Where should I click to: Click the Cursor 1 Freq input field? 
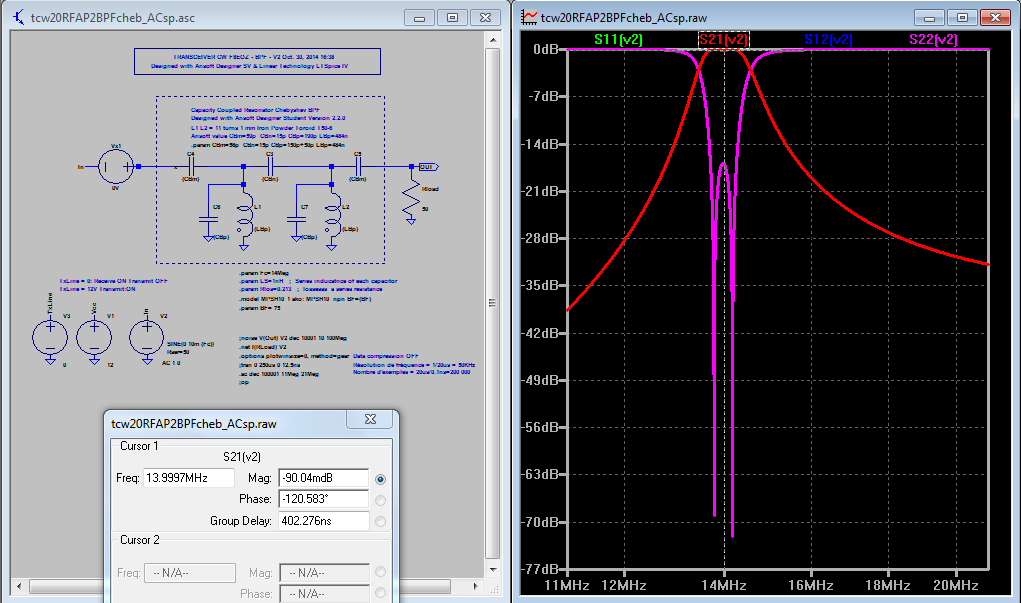[189, 479]
